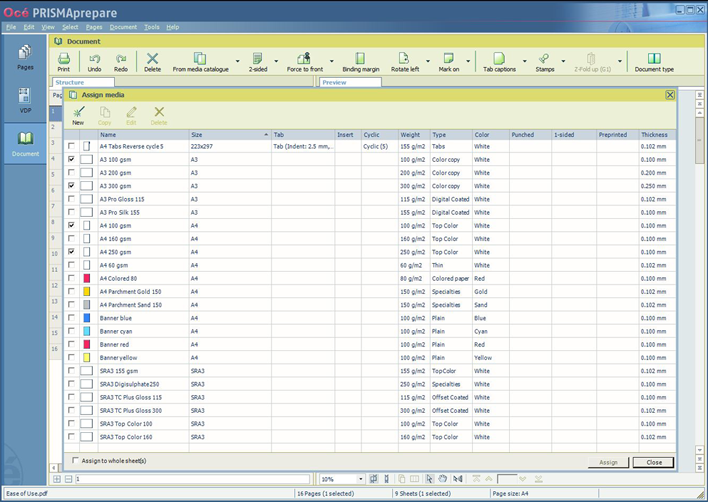Check the Banner blue checkbox
708x502 pixels.
click(71, 317)
